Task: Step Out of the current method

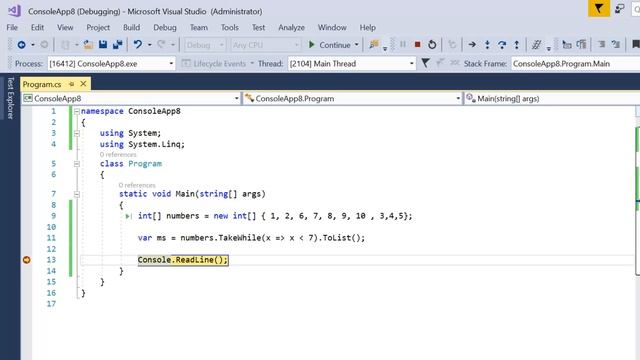Action: (x=516, y=44)
